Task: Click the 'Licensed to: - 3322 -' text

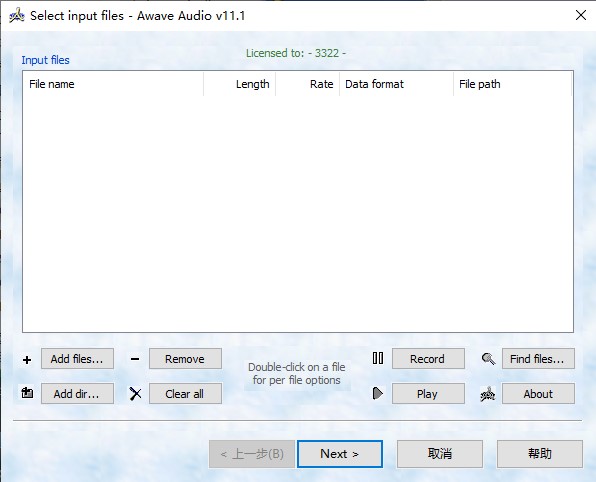Action: pos(296,53)
